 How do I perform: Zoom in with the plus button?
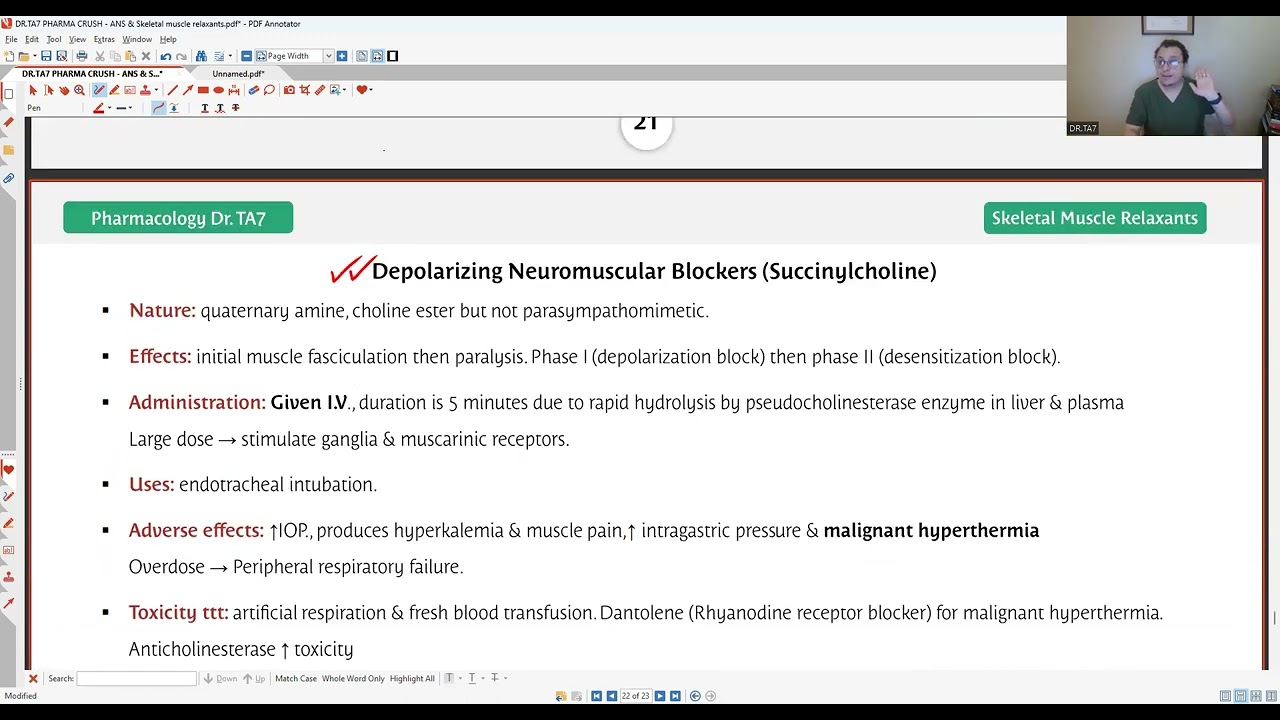(342, 56)
